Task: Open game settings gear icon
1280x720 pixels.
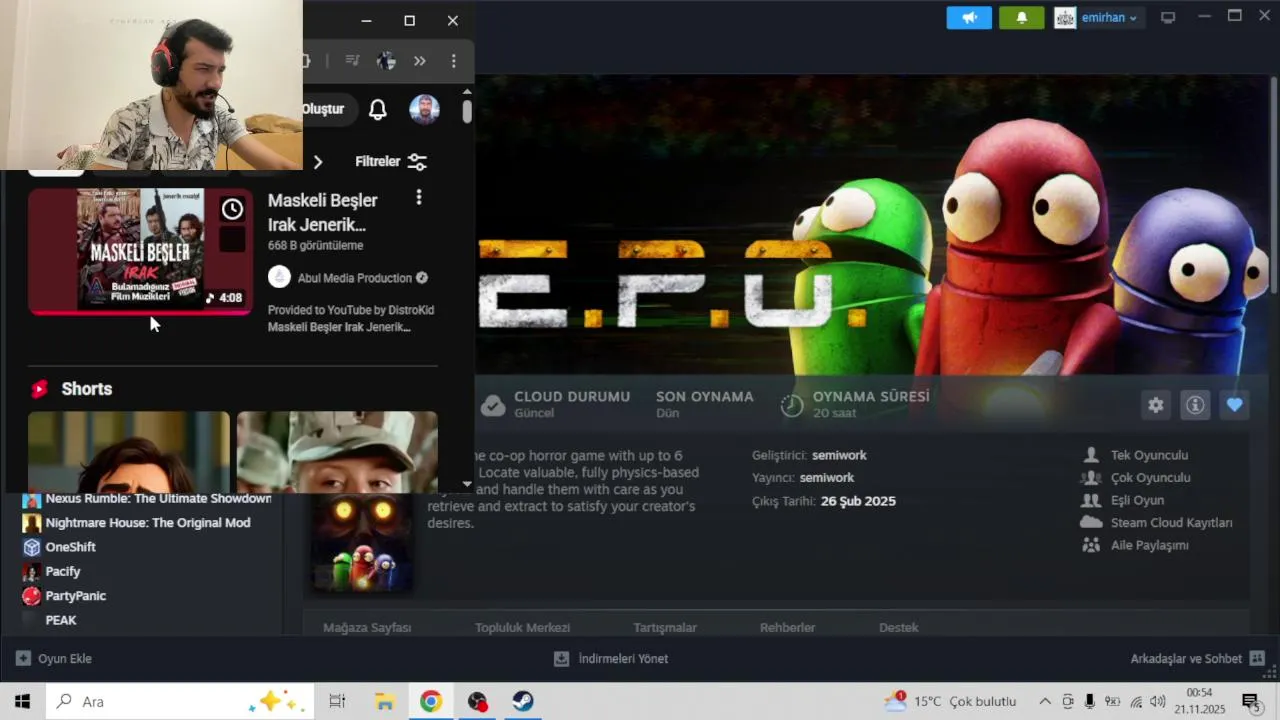Action: [1156, 405]
